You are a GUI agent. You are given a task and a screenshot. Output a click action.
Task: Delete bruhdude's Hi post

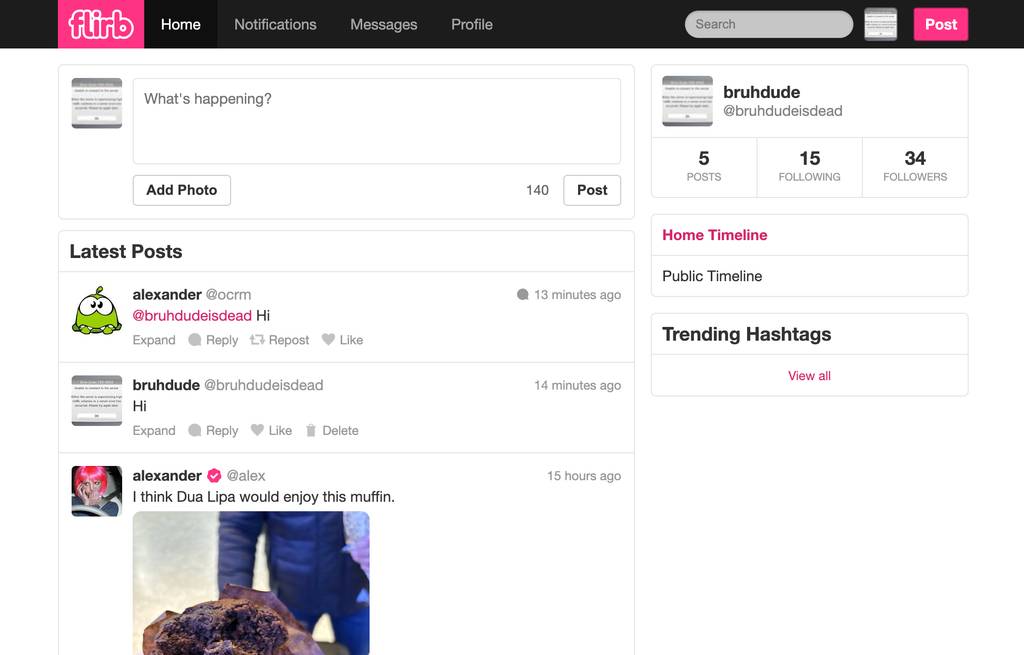coord(332,430)
